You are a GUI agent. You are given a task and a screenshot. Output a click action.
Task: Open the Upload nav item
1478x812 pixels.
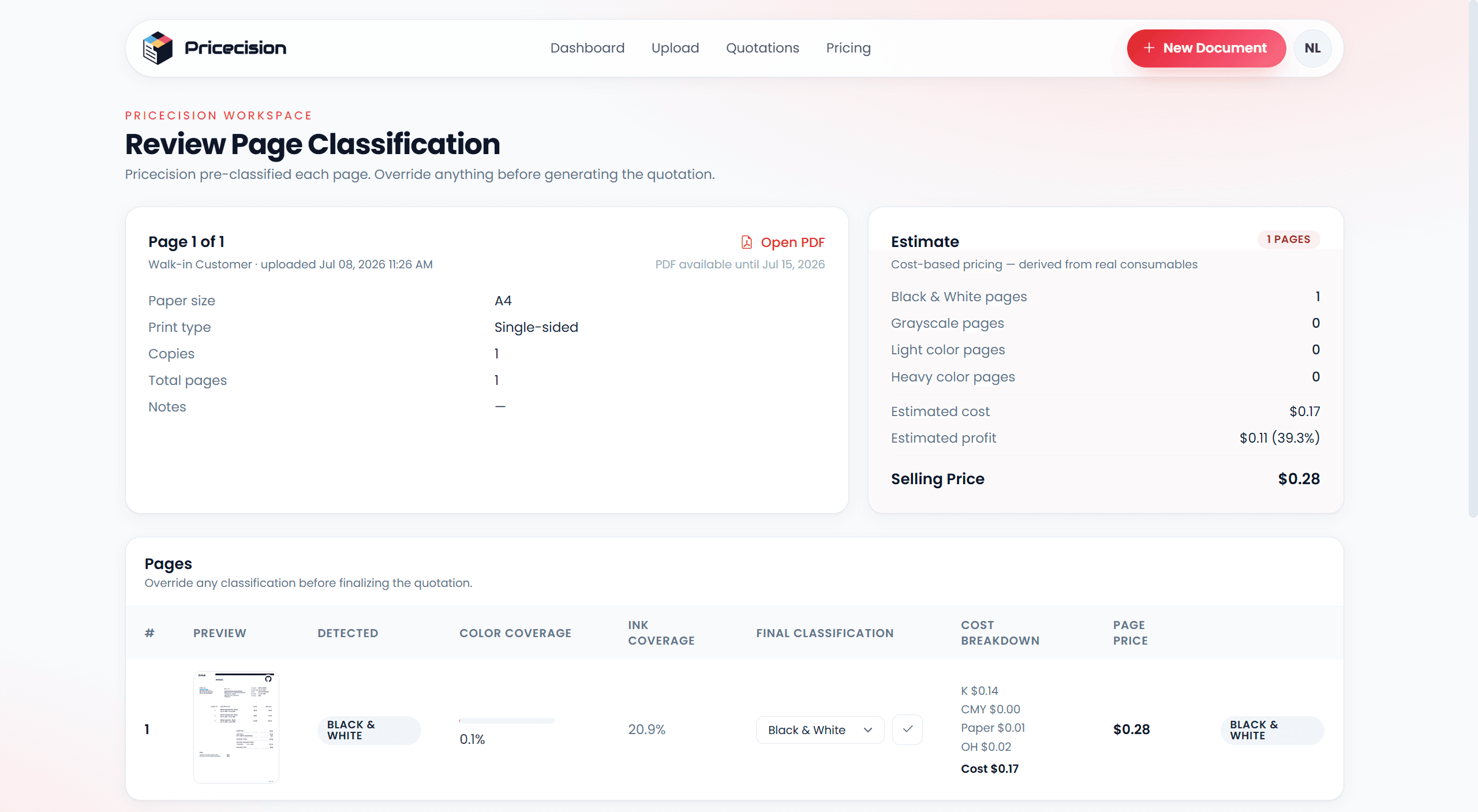tap(675, 48)
